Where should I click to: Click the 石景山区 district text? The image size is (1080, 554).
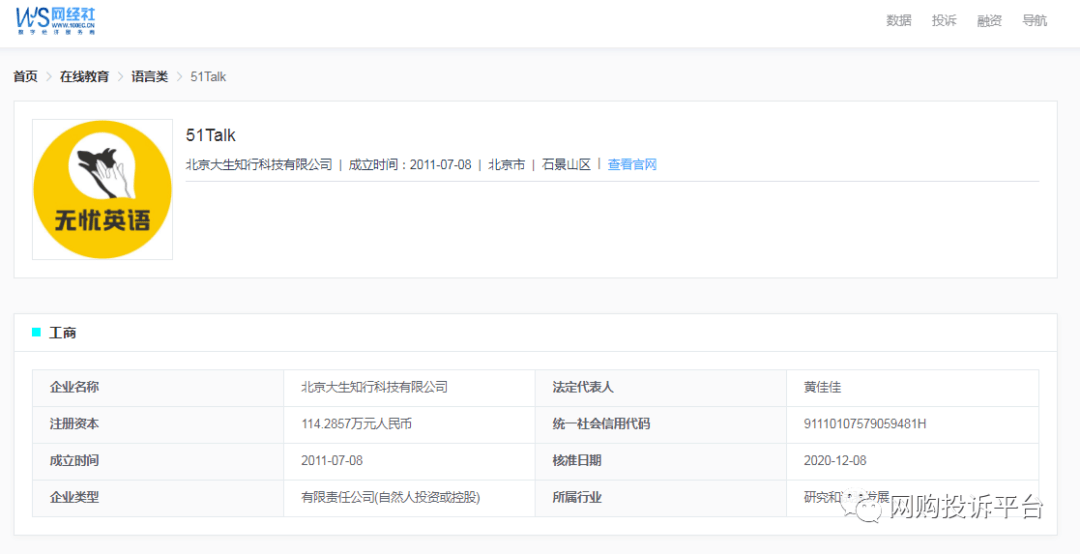tap(567, 164)
